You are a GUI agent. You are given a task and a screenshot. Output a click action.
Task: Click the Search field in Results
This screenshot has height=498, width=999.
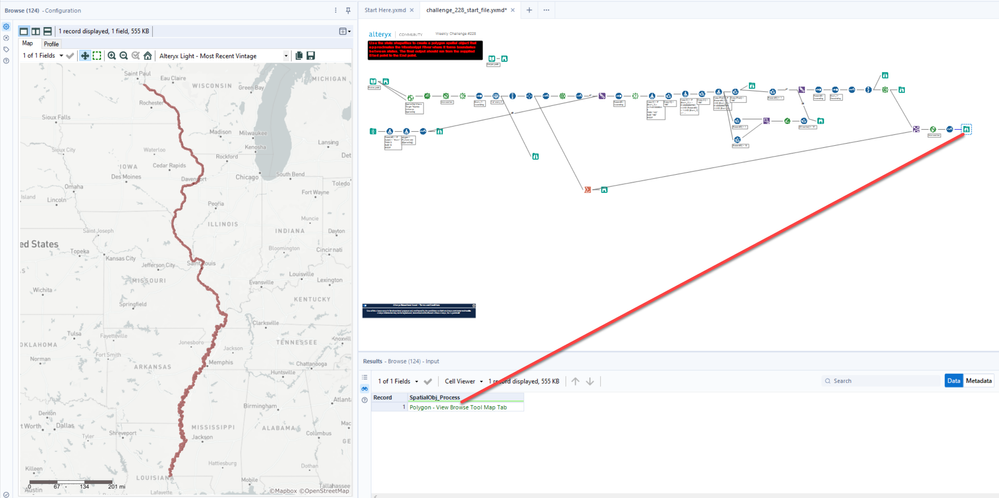[879, 381]
